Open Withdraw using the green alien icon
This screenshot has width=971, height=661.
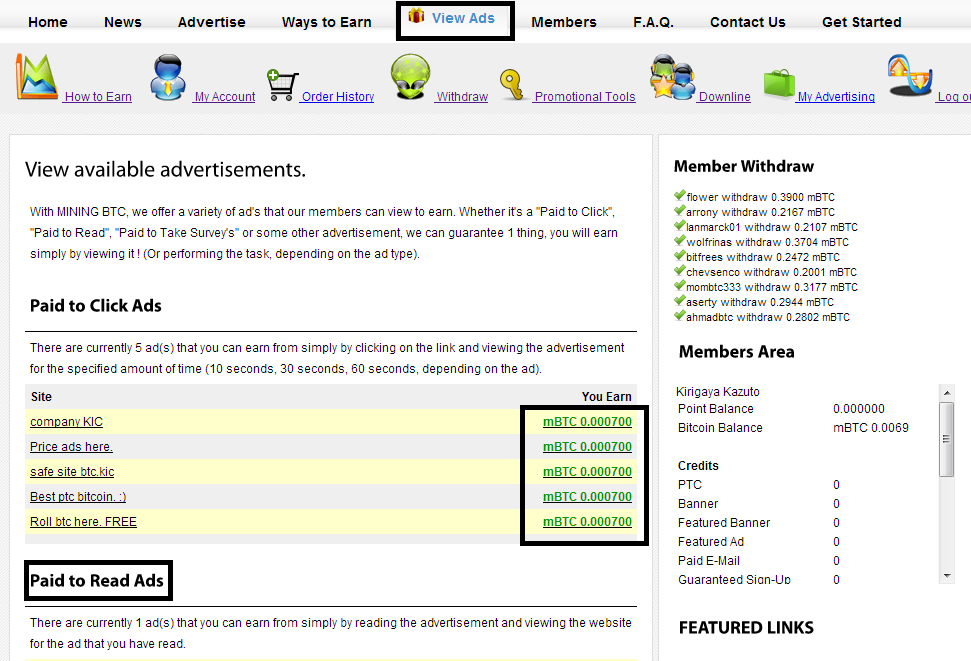click(410, 75)
